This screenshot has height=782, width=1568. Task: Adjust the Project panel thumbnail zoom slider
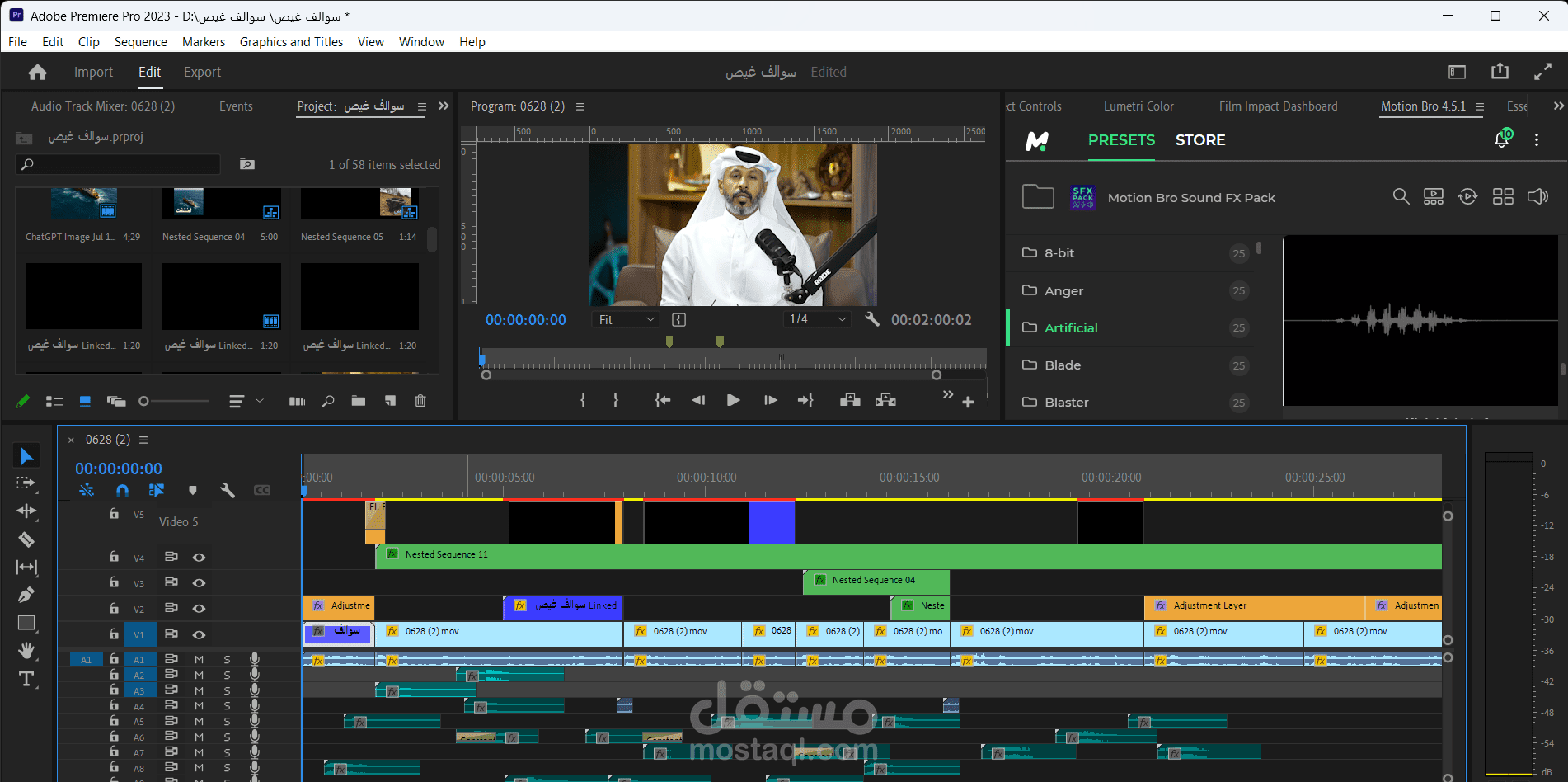coord(173,402)
